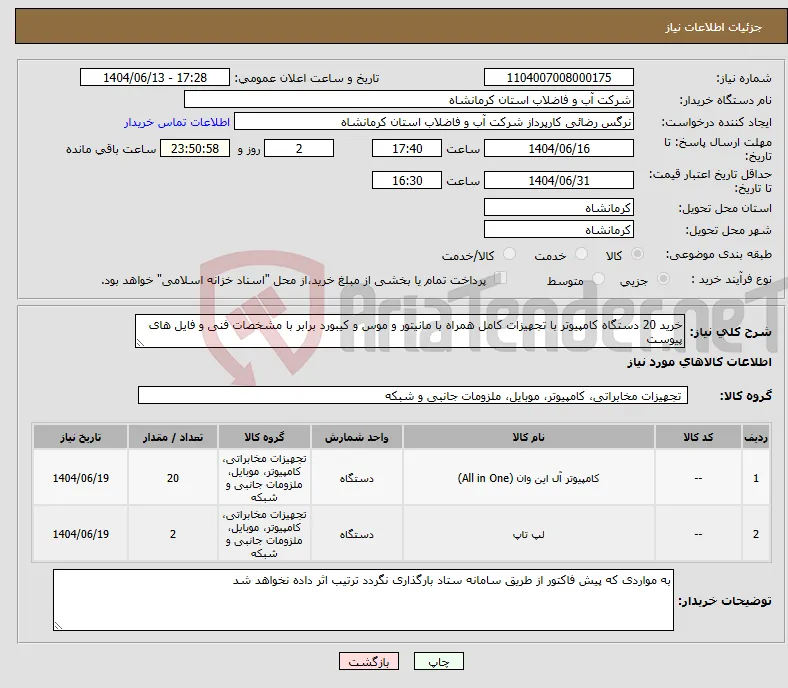Select the خدمت radio button
The height and width of the screenshot is (688, 788).
(581, 254)
